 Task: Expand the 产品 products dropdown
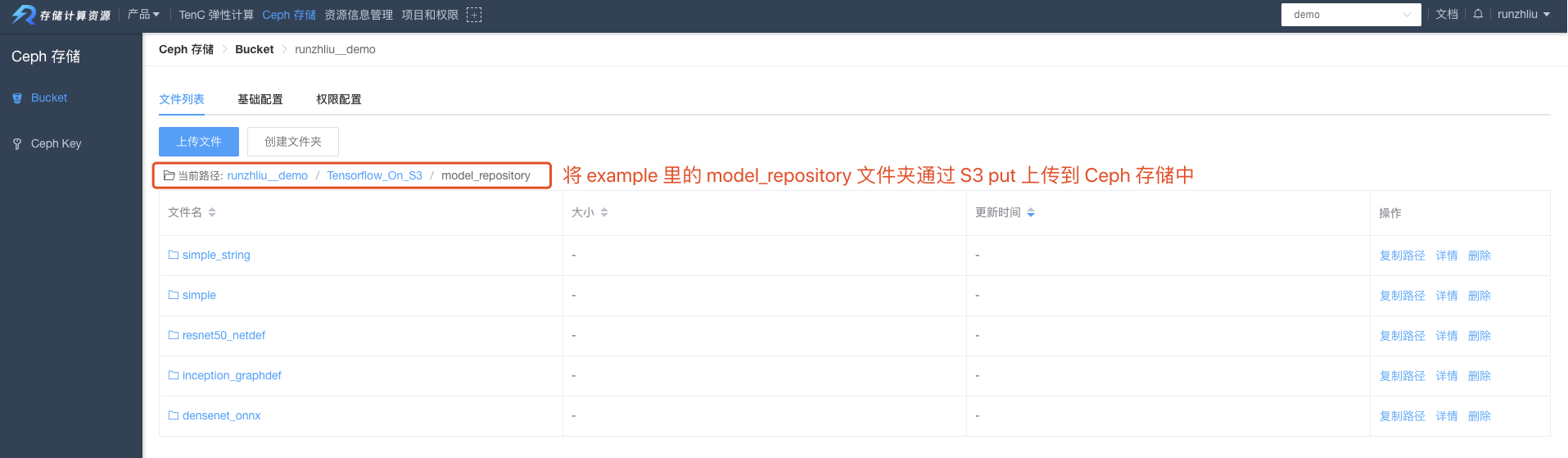click(143, 15)
